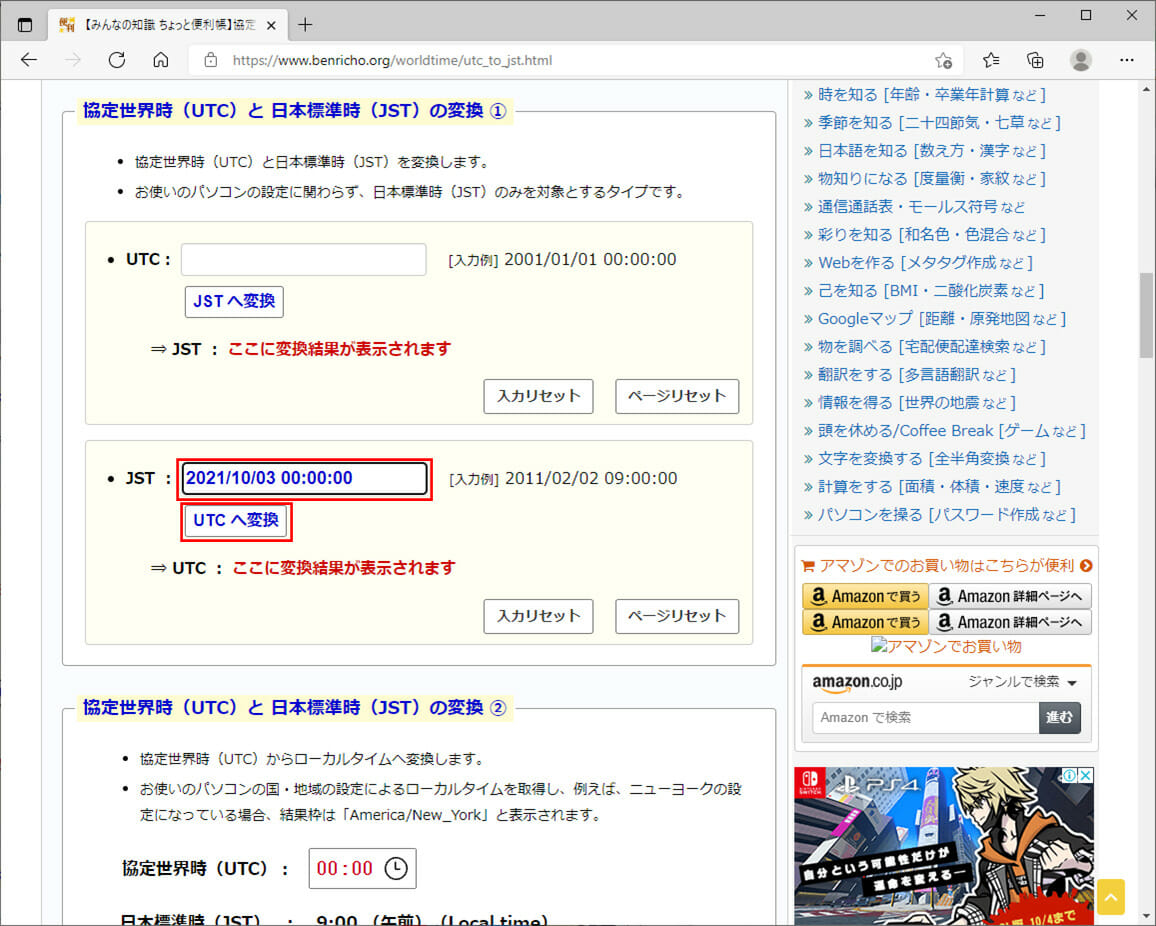Click the clock icon in UTC time field
This screenshot has width=1156, height=926.
[x=396, y=868]
